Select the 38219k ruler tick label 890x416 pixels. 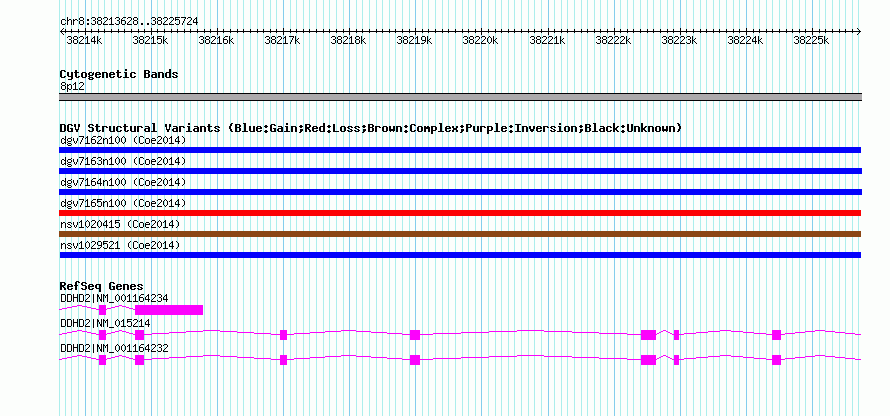(415, 40)
